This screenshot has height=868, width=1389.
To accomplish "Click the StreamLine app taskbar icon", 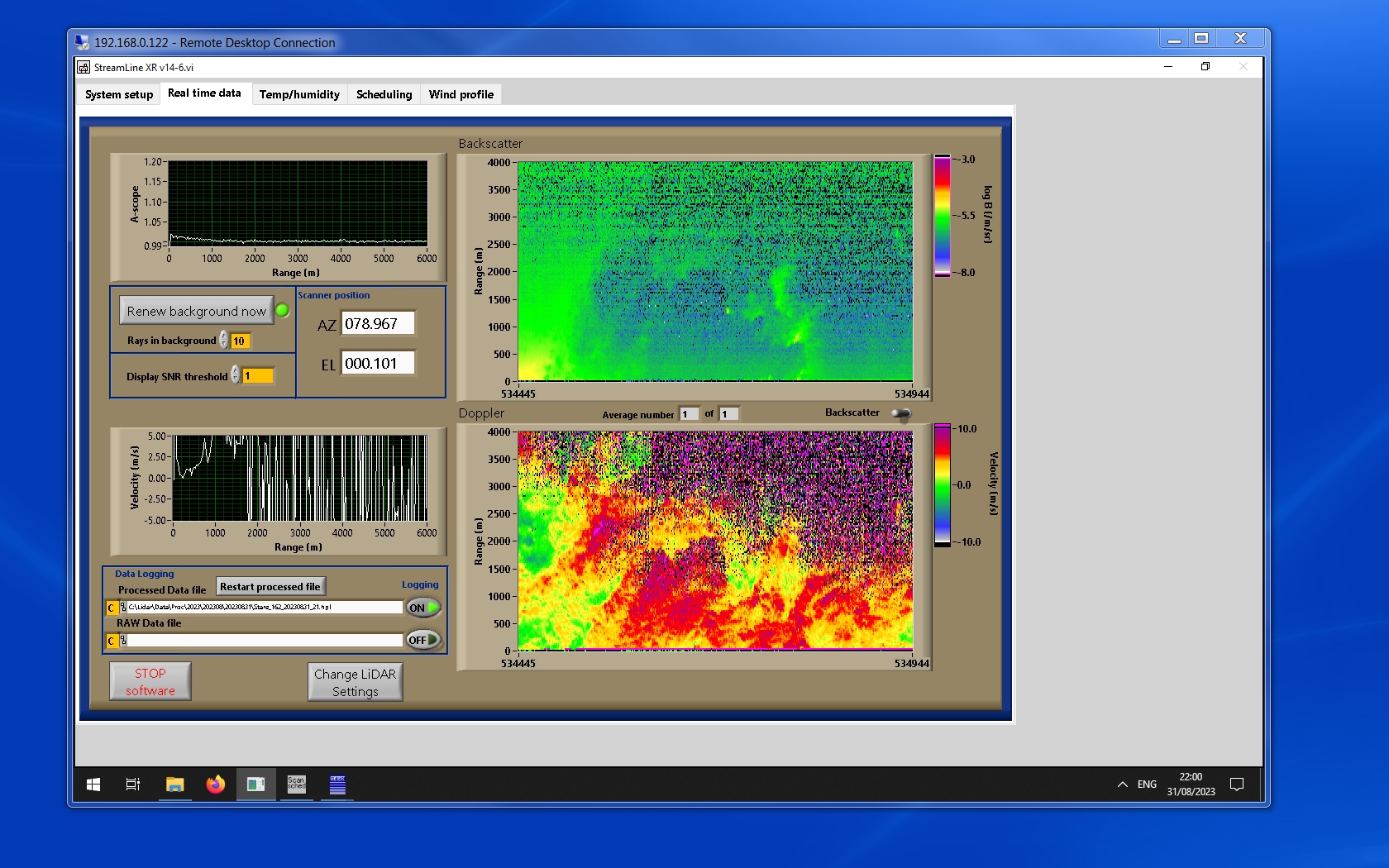I will click(255, 784).
